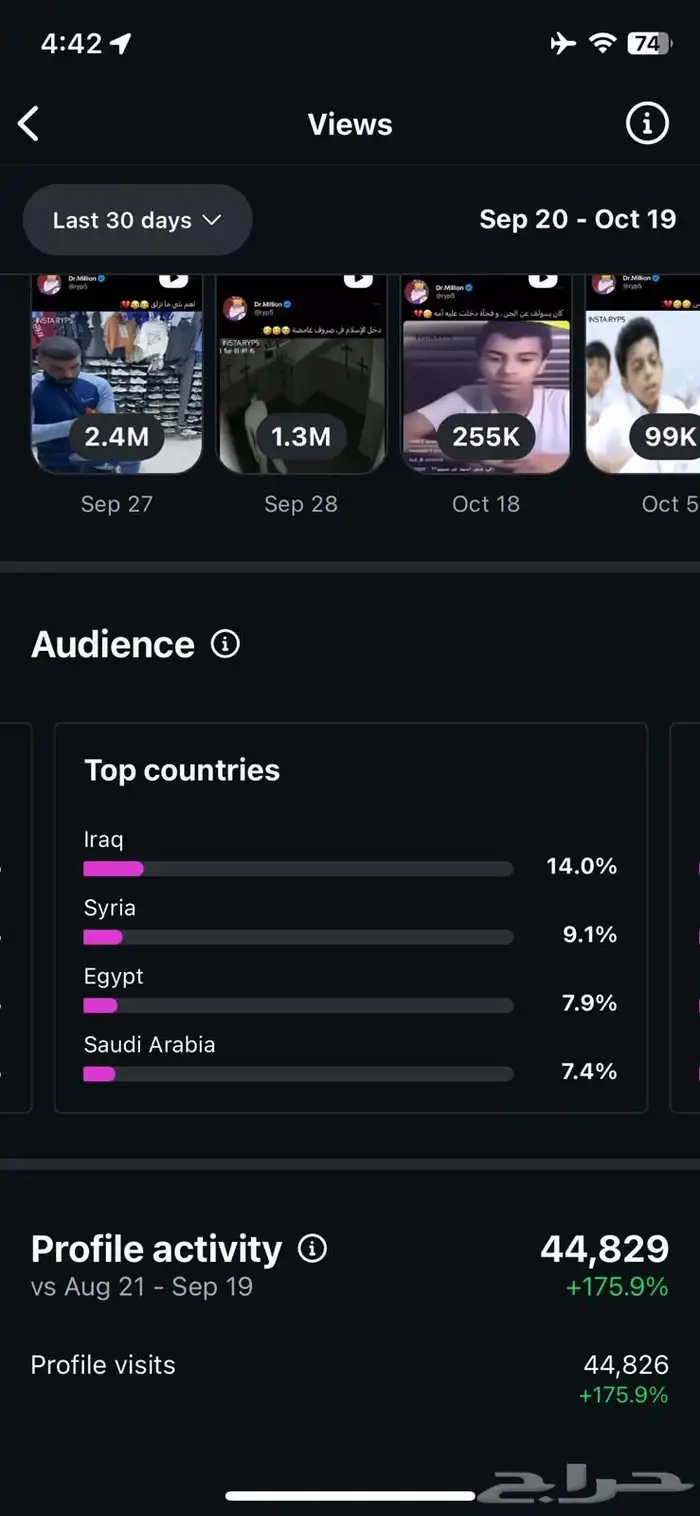
Task: Tap the Iraq percentage bar
Action: [x=298, y=869]
